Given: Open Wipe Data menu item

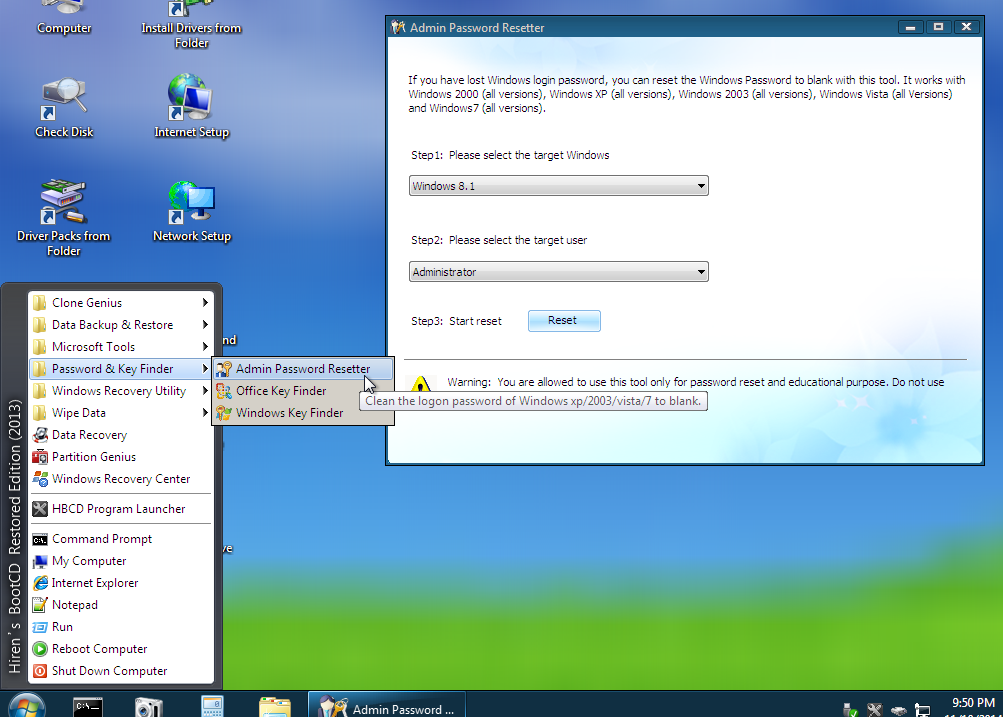Looking at the screenshot, I should [121, 413].
